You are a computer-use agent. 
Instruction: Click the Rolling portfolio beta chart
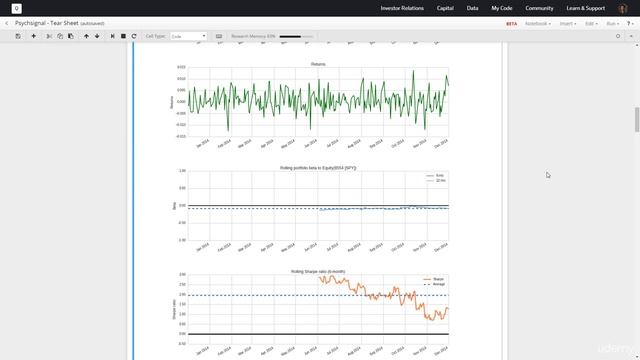pyautogui.click(x=318, y=206)
